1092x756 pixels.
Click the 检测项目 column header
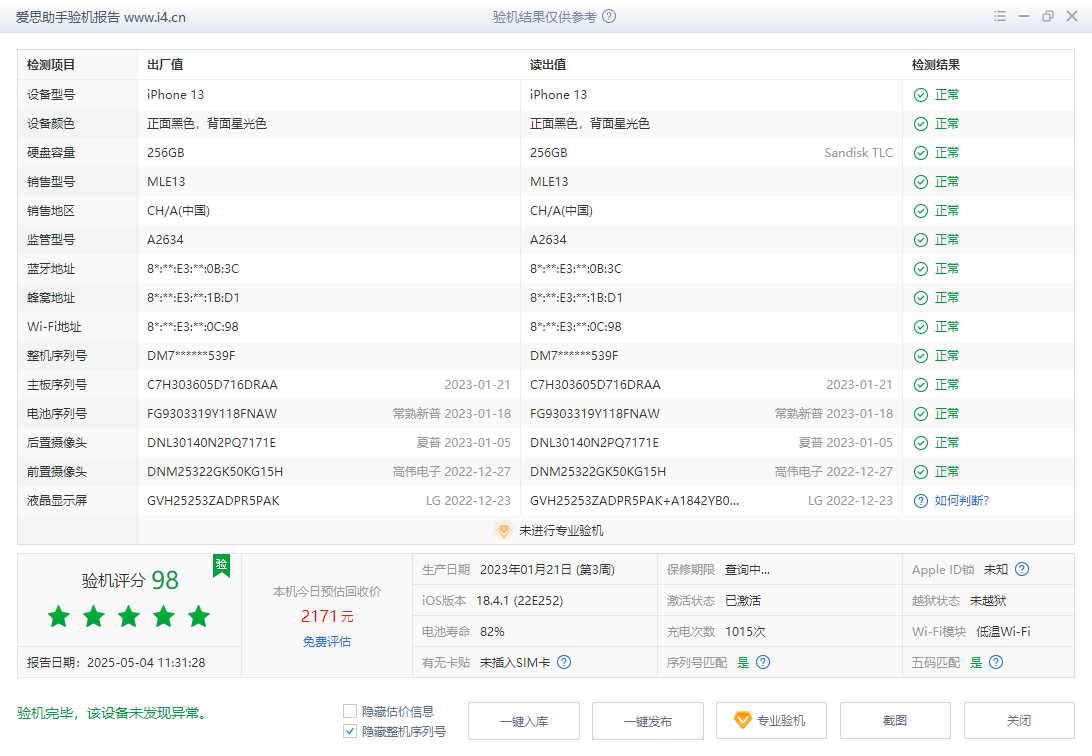pos(51,65)
